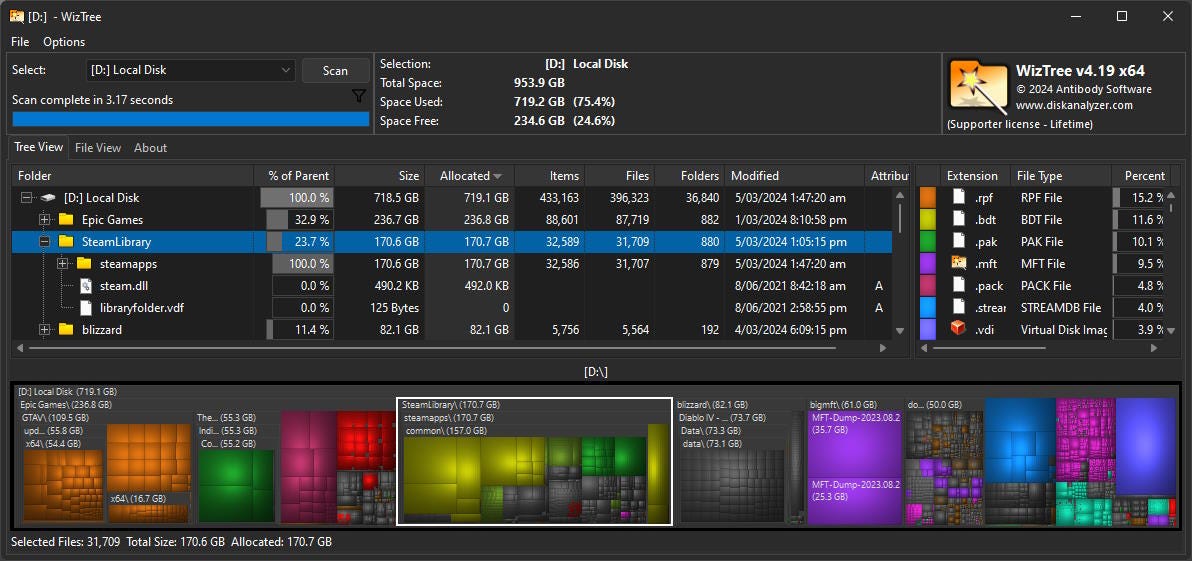Click the light blue .streamdb color swatch
1192x561 pixels.
(x=927, y=308)
